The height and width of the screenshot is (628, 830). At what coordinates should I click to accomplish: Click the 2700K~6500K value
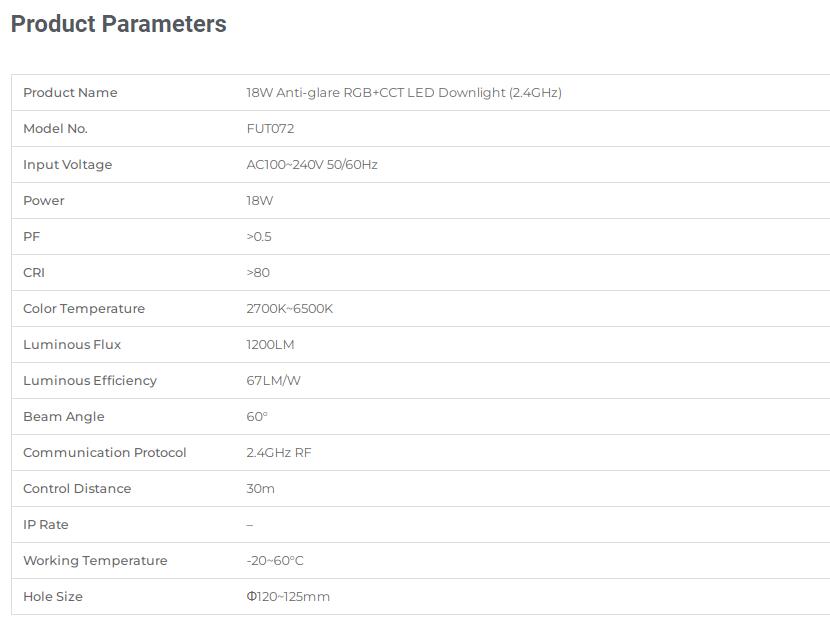pos(290,309)
